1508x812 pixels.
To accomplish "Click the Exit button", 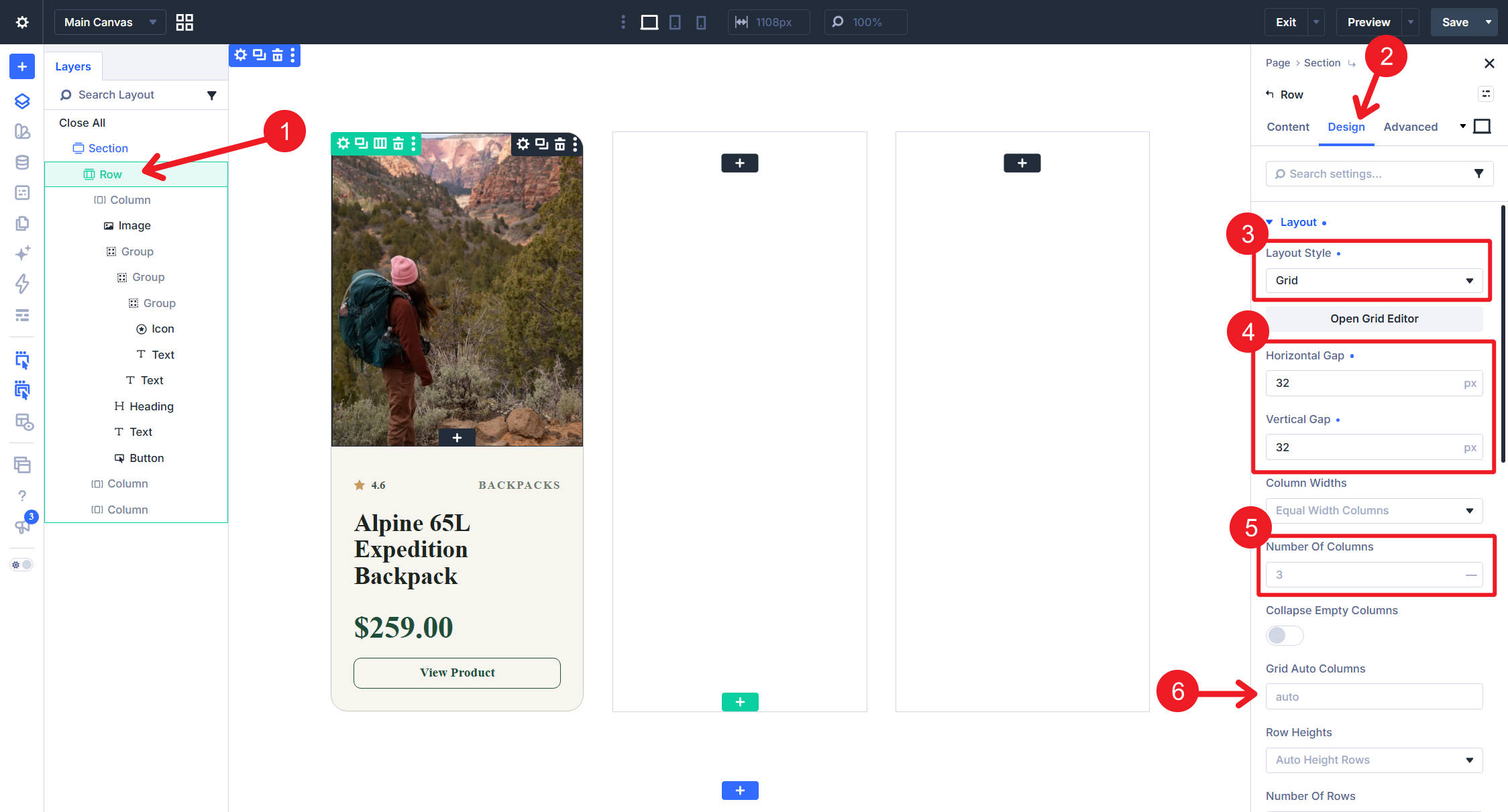I will point(1285,22).
